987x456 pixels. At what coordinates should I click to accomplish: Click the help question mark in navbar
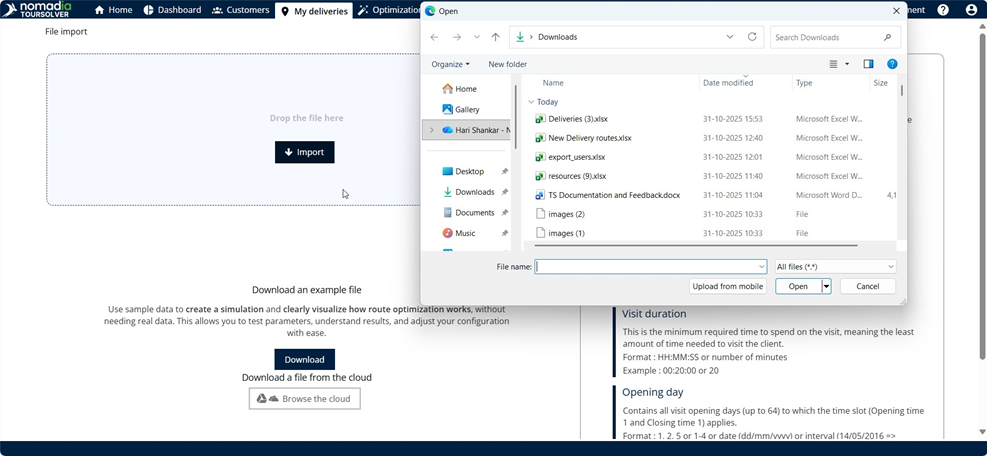(x=943, y=10)
